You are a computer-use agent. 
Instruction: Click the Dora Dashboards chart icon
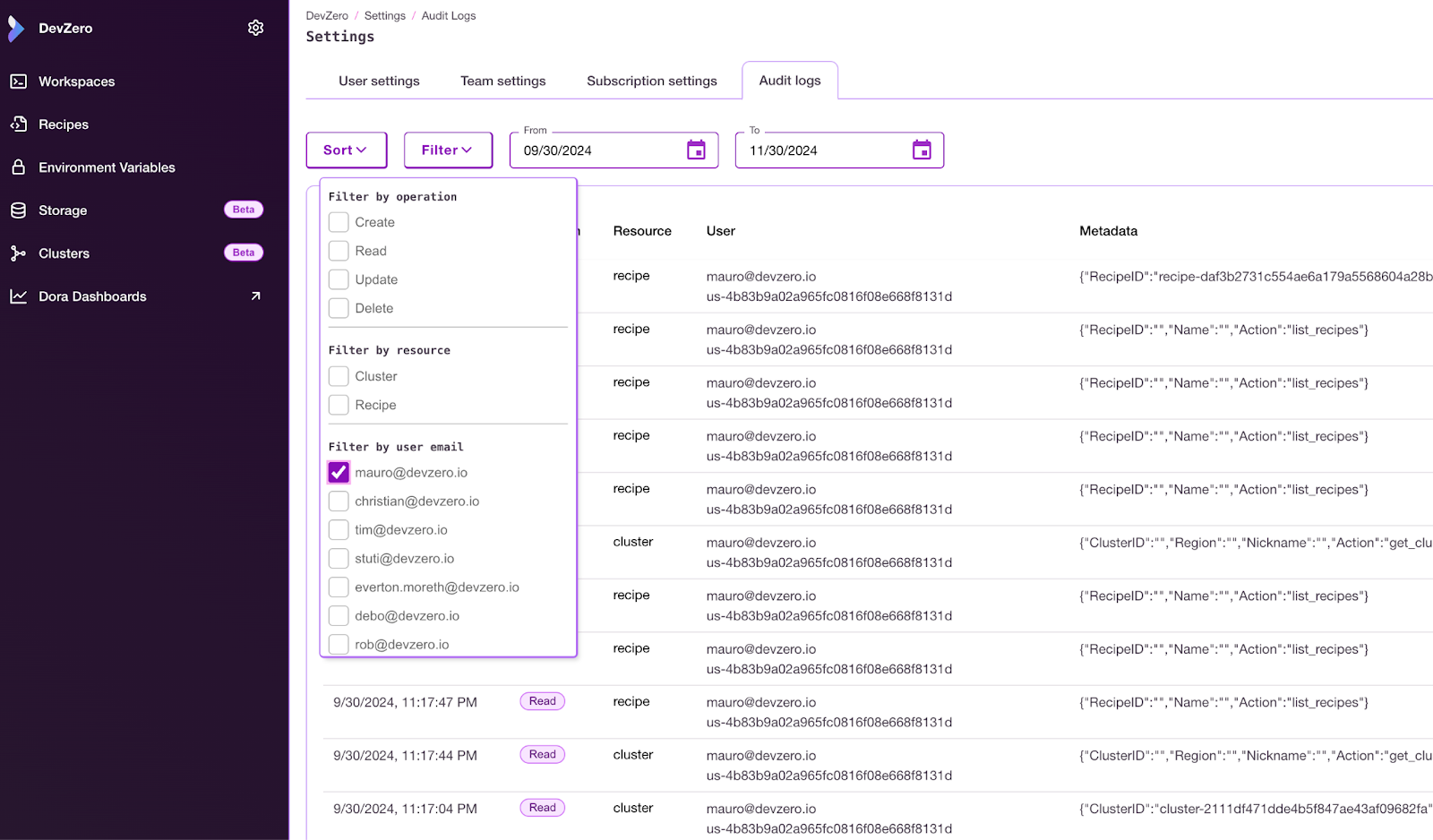pyautogui.click(x=18, y=296)
